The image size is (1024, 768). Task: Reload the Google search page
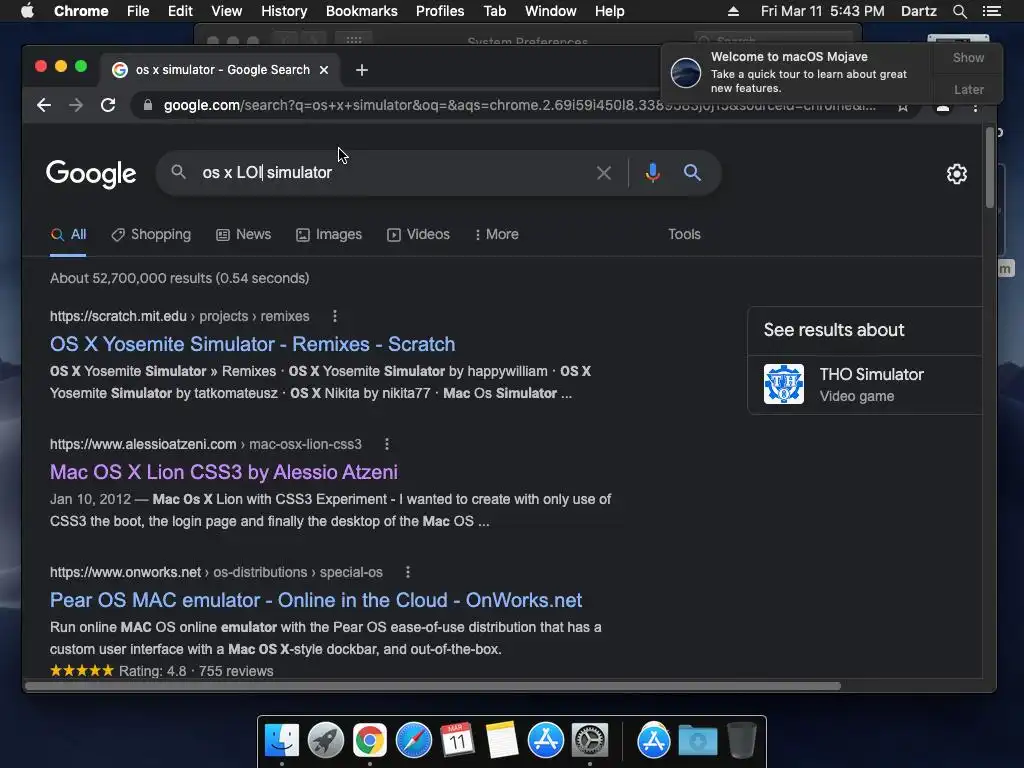click(x=108, y=105)
